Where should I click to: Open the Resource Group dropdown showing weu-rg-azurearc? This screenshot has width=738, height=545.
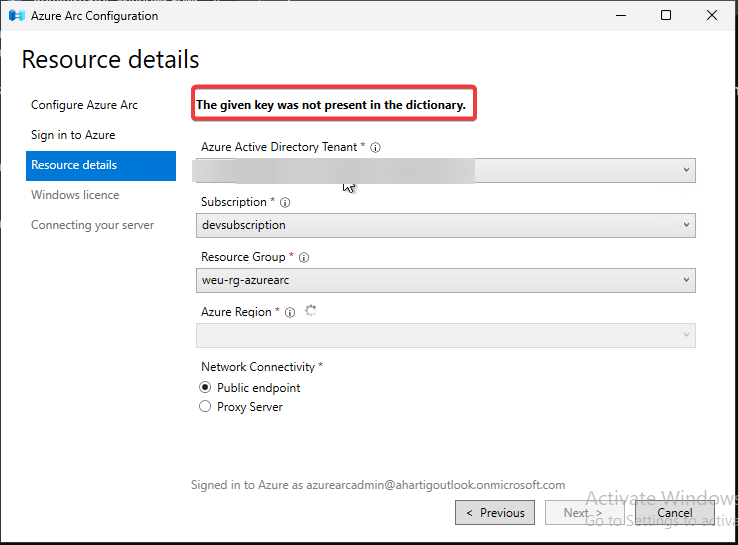445,281
